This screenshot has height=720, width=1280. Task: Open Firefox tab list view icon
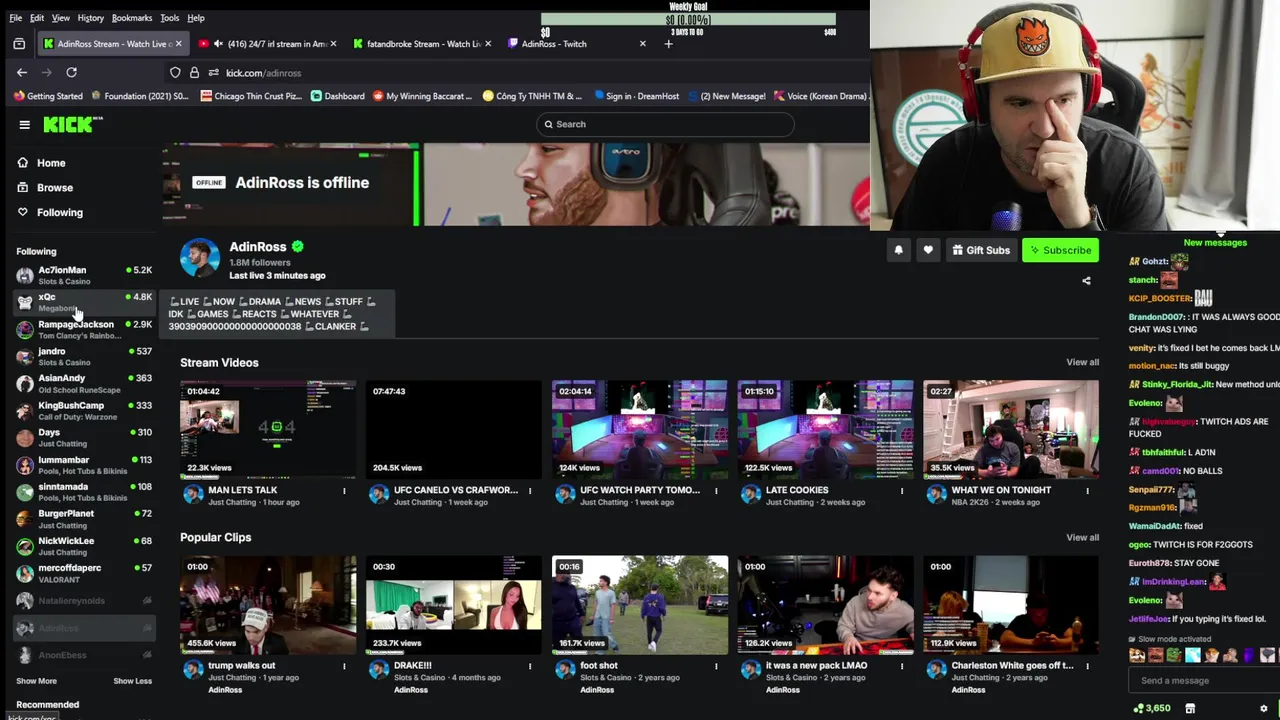click(x=19, y=44)
